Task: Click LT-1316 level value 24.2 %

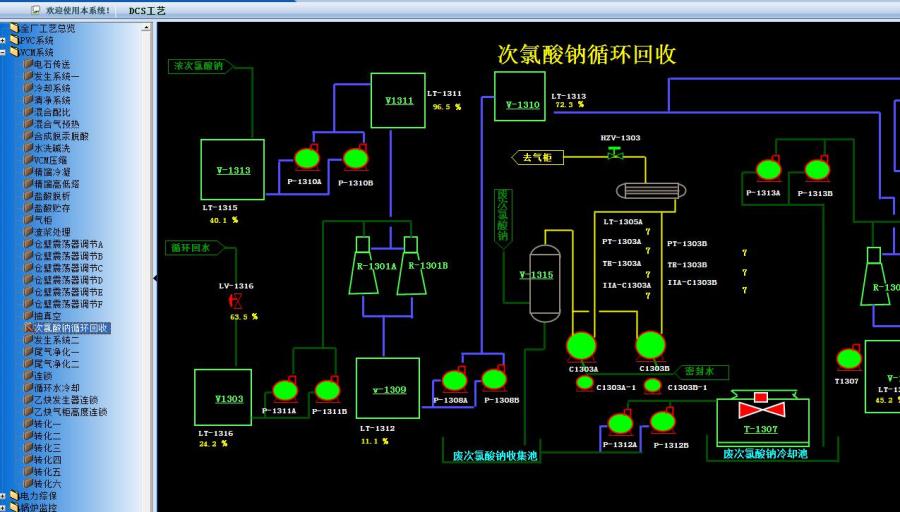Action: click(x=213, y=444)
